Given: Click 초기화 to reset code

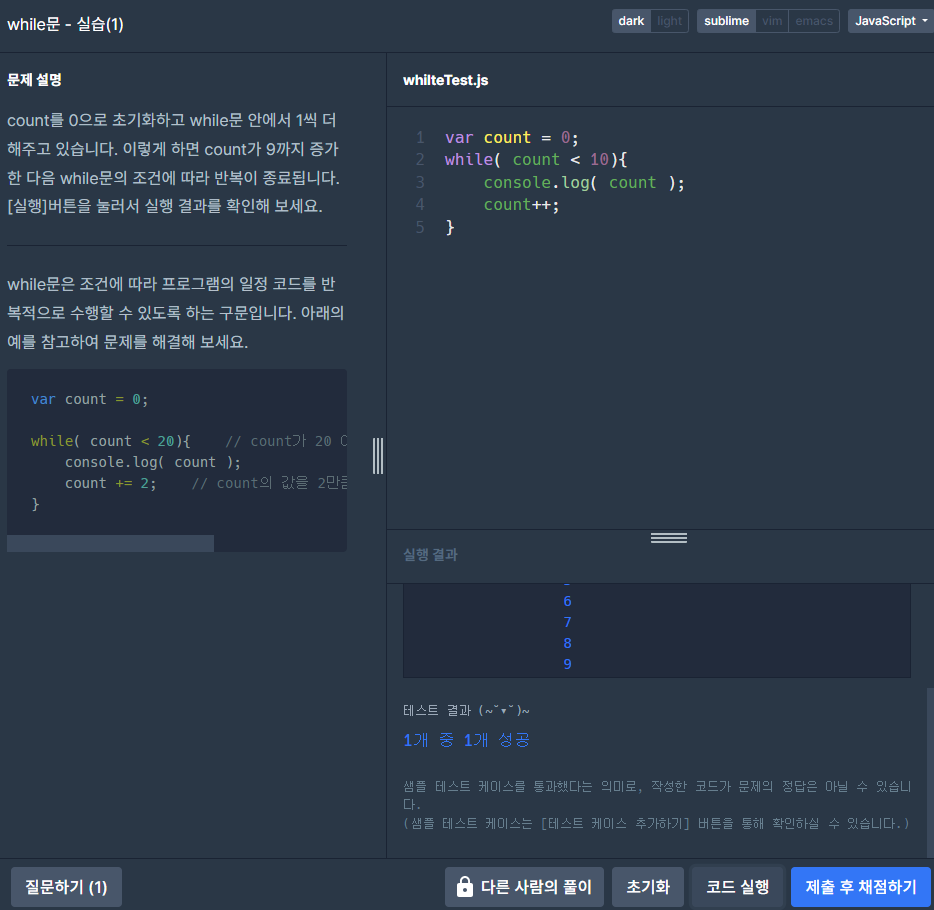Looking at the screenshot, I should 647,887.
